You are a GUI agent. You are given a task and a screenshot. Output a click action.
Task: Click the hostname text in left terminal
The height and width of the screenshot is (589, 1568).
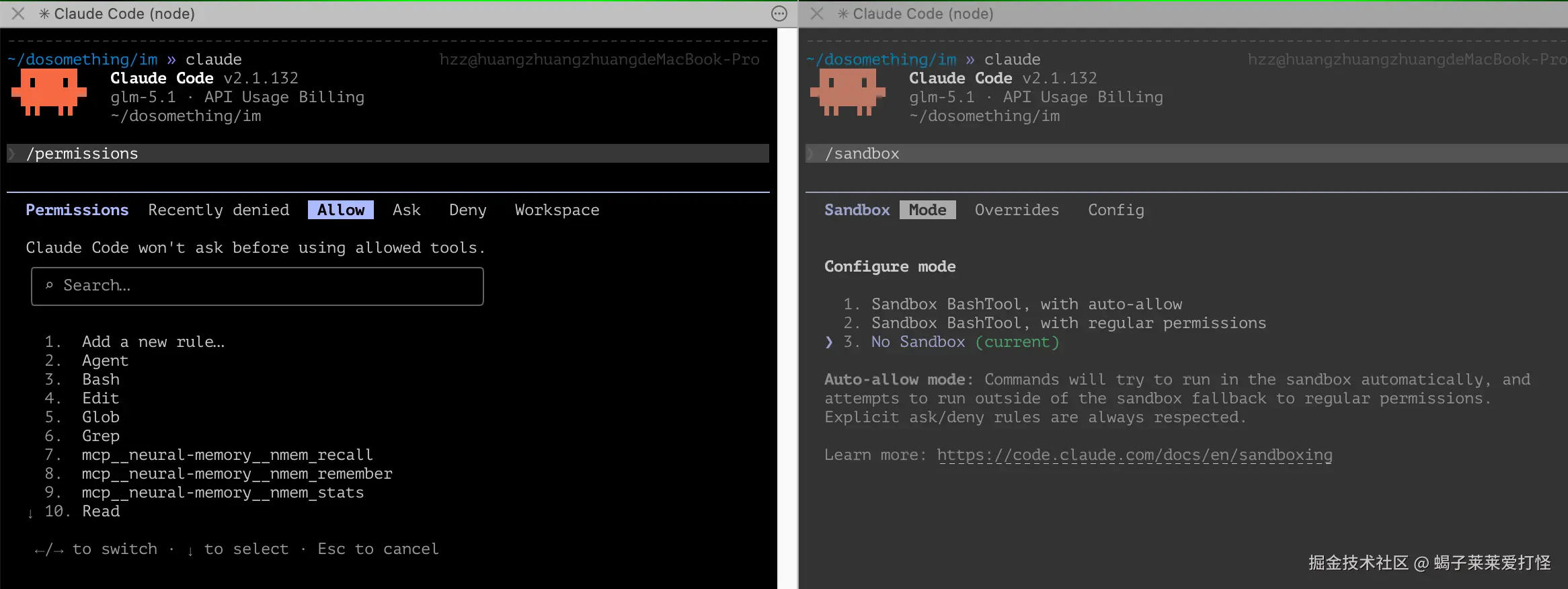pos(600,59)
